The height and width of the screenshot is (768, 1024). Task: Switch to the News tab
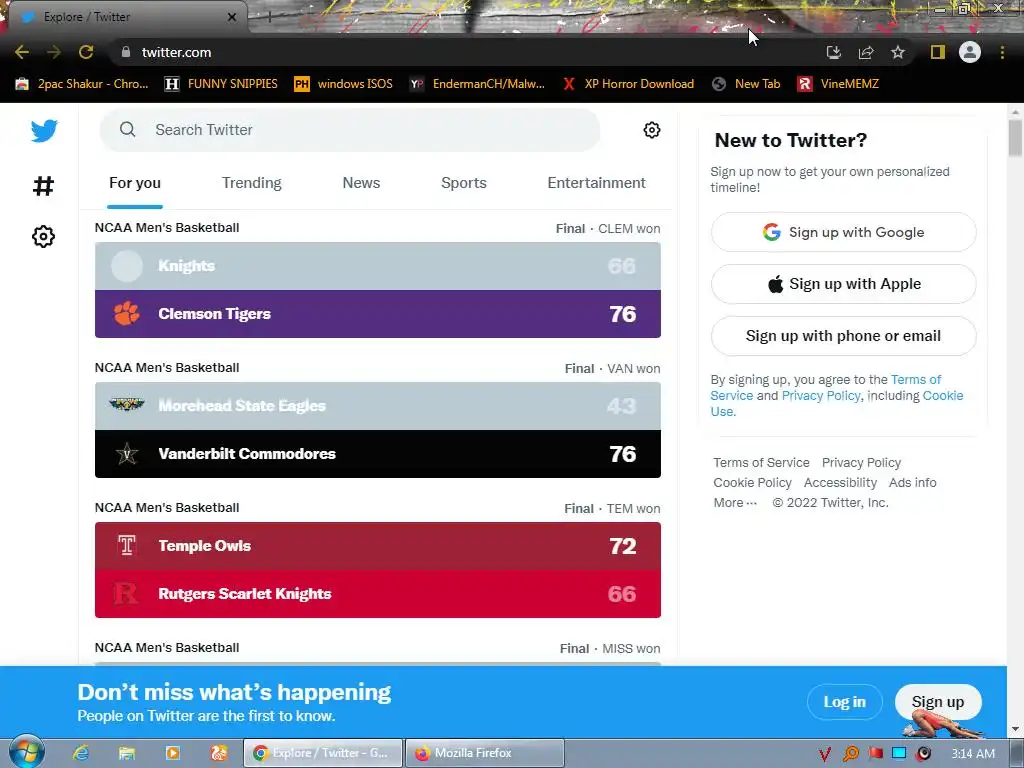[x=361, y=183]
